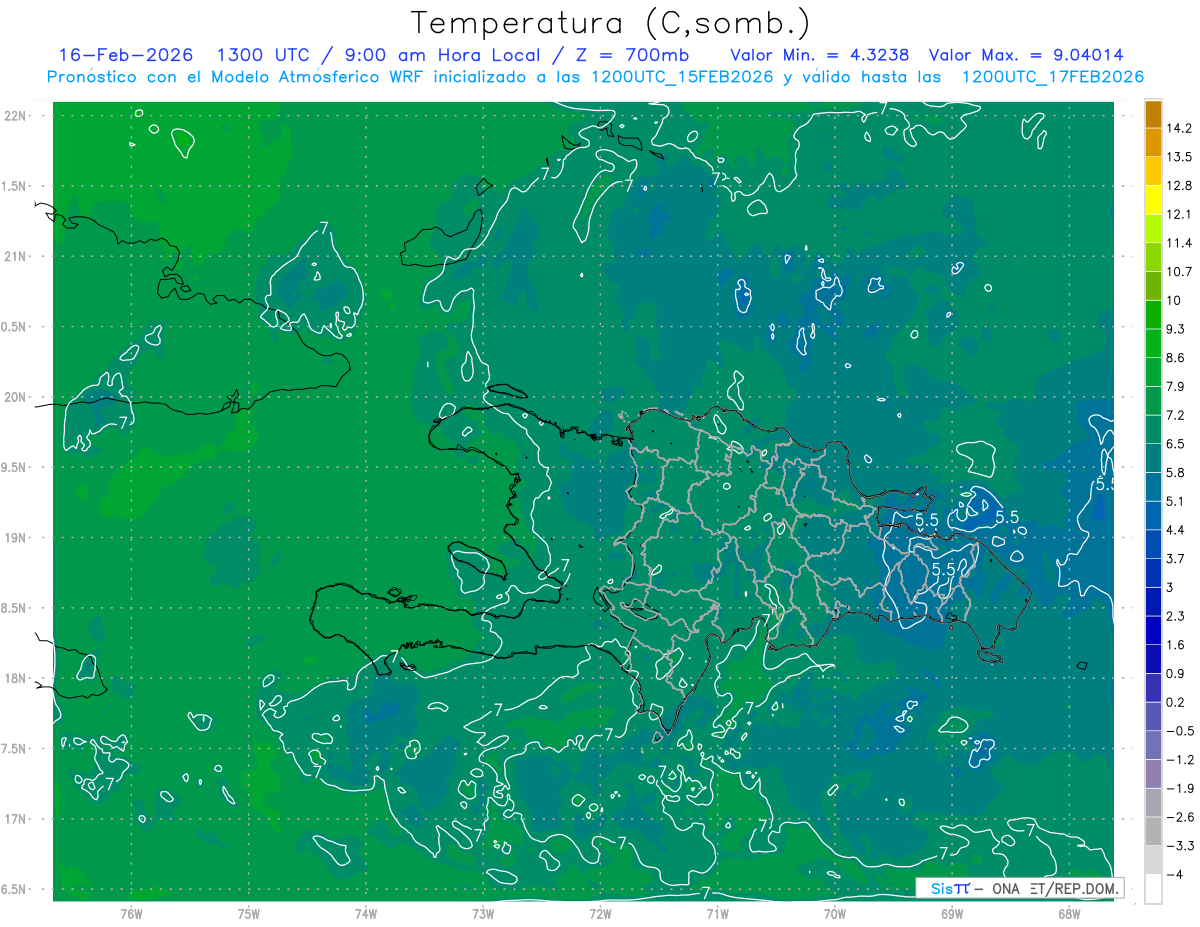Click the '2.3' value on the color scale

click(1176, 616)
